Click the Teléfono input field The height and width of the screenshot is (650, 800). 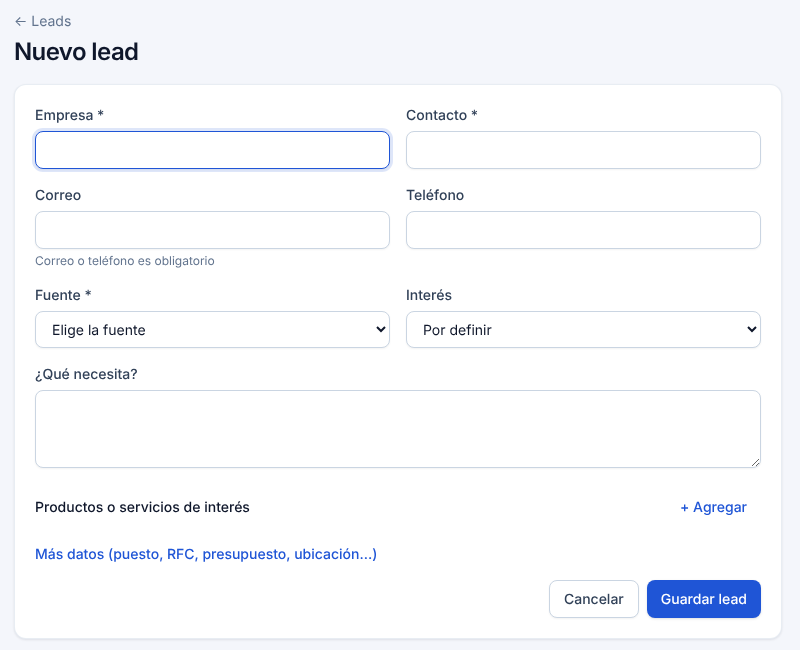(x=583, y=230)
